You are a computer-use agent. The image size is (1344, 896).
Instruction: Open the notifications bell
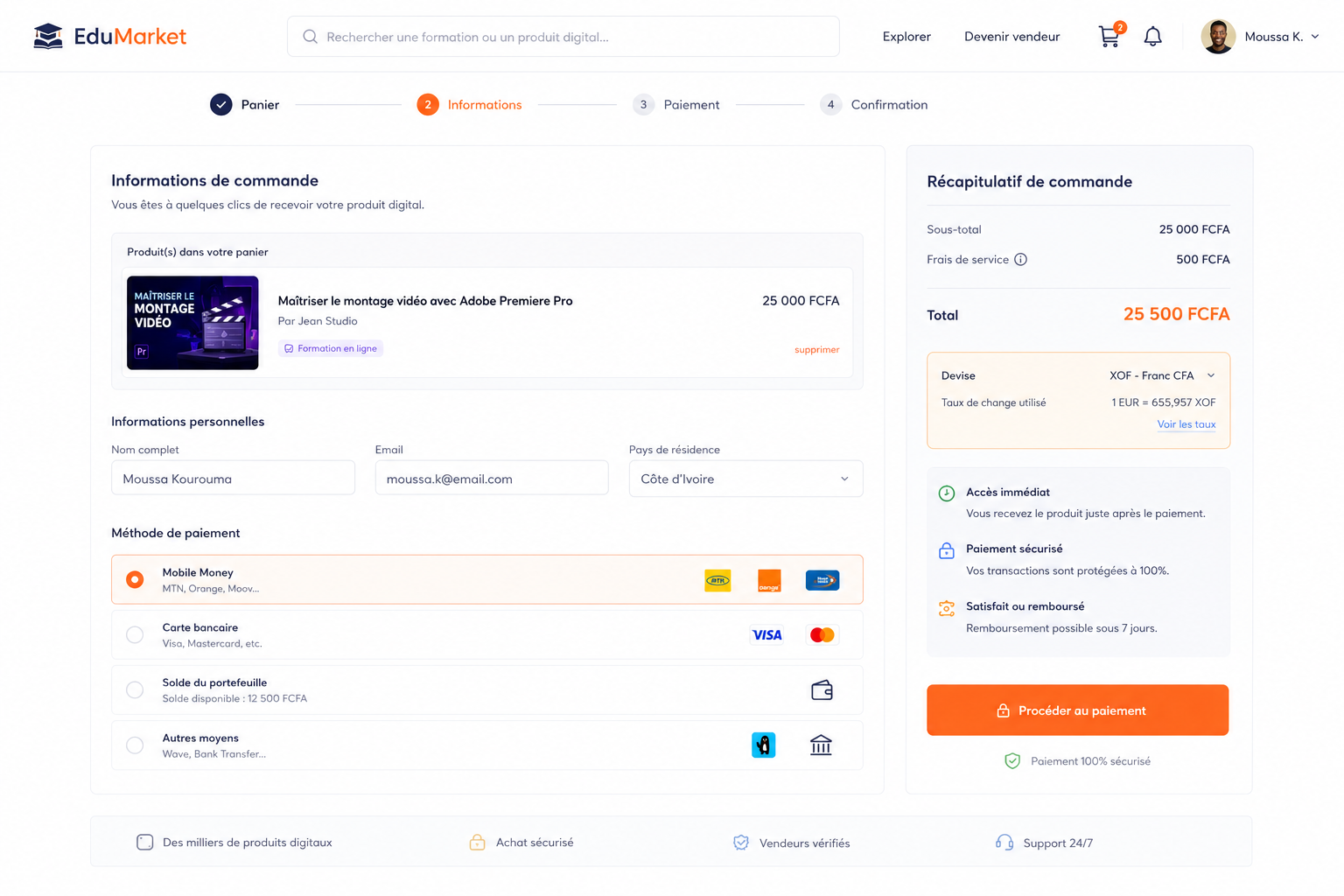coord(1153,36)
